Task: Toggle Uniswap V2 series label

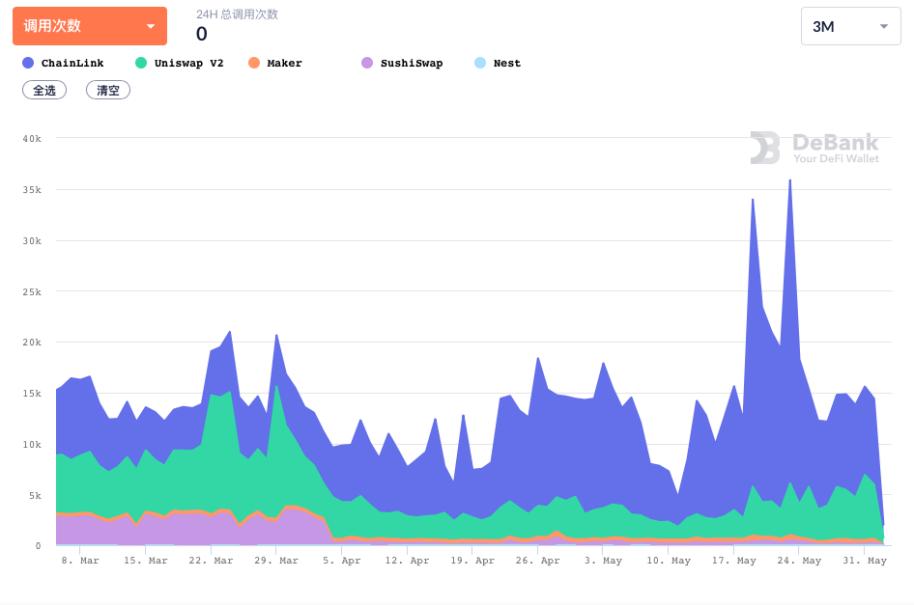Action: pyautogui.click(x=188, y=63)
